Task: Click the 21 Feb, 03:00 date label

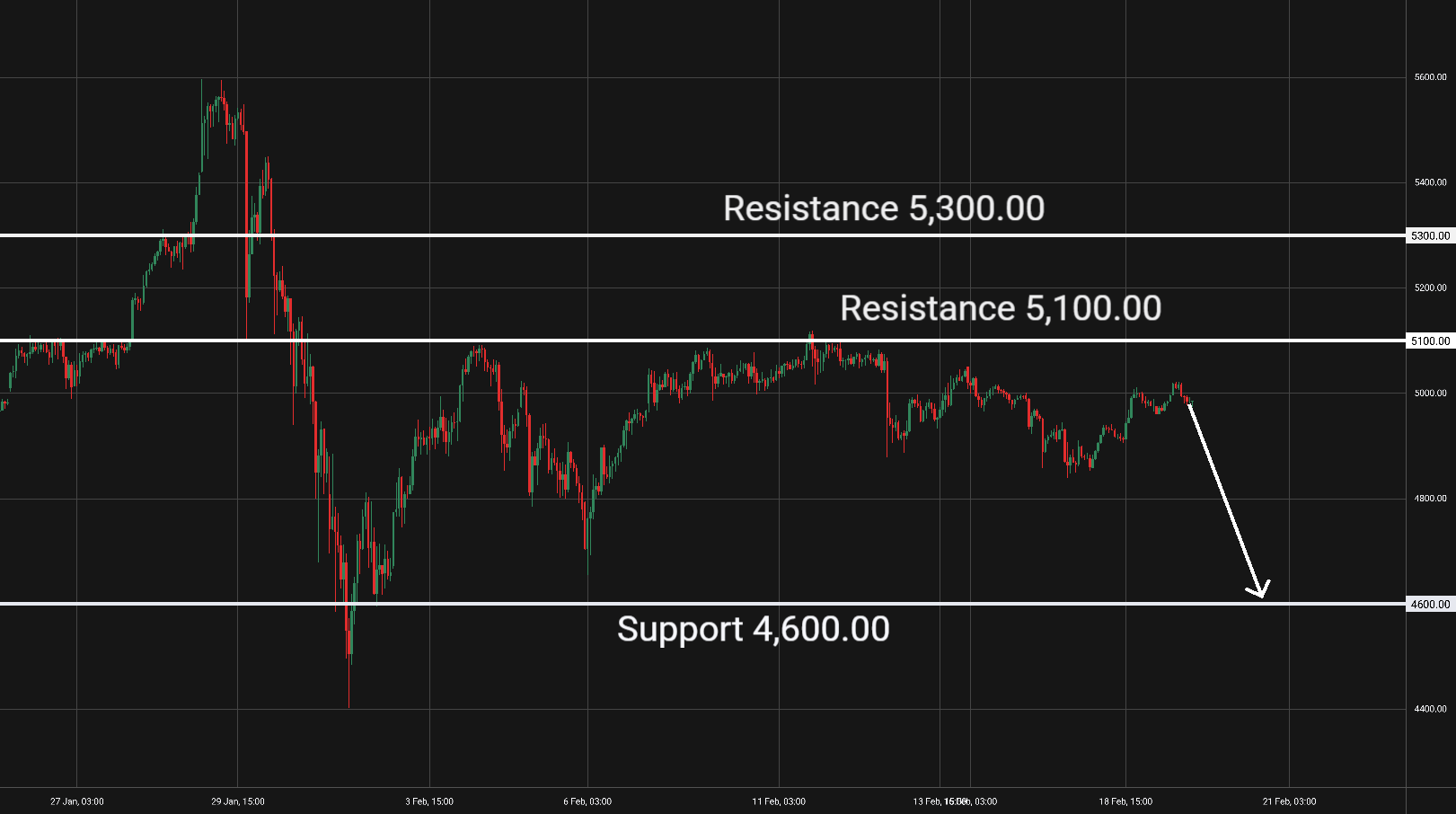Action: 1289,801
